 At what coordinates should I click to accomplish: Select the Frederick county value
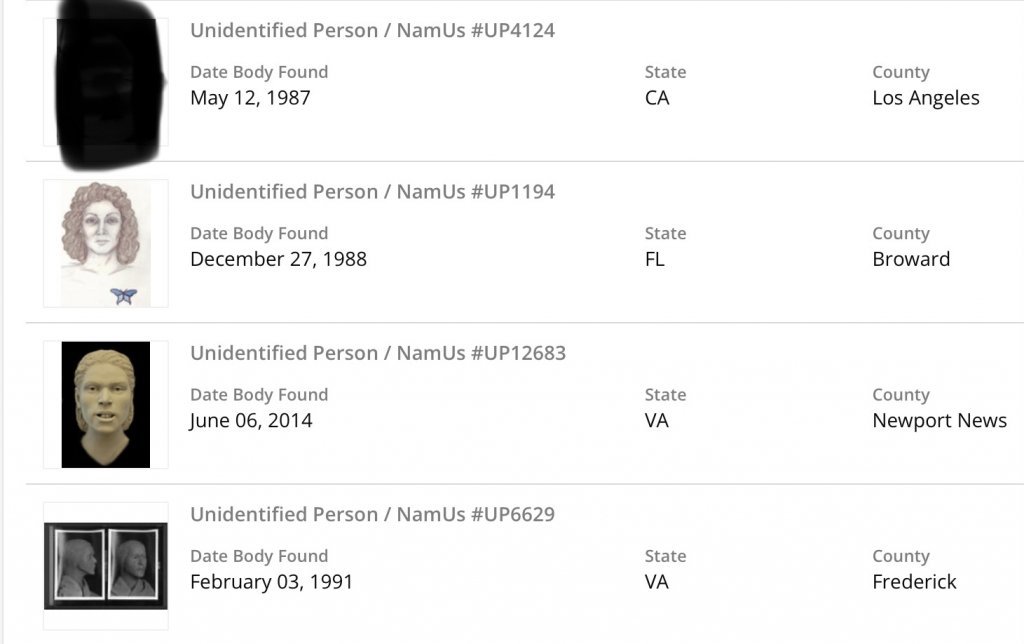coord(914,582)
